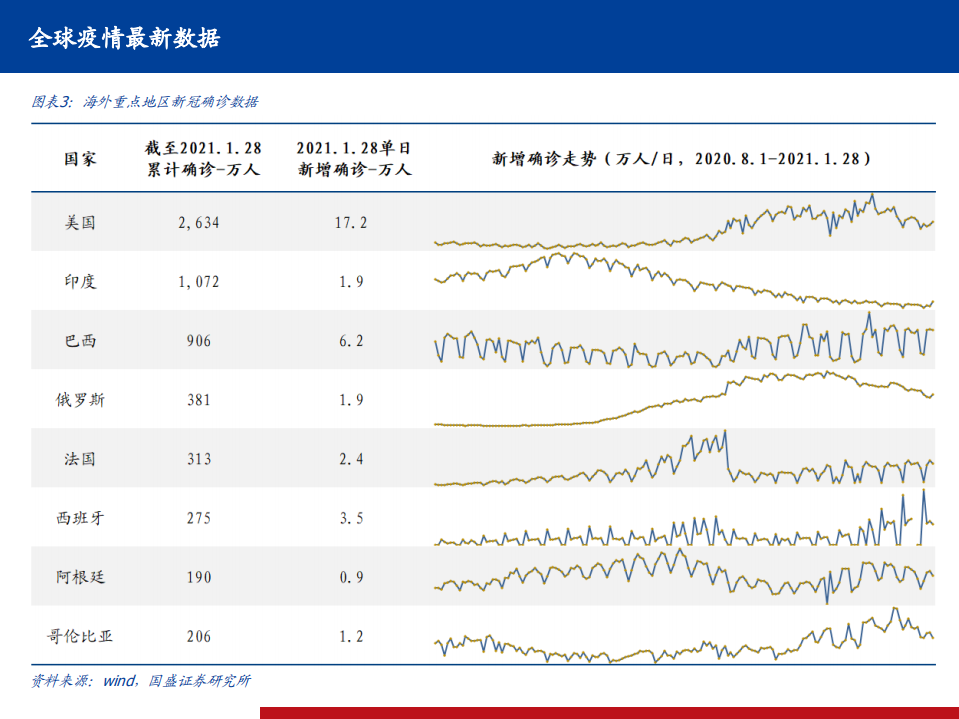Viewport: 959px width, 719px height.
Task: Click the 新增确诊-万人 column header
Action: click(x=357, y=160)
